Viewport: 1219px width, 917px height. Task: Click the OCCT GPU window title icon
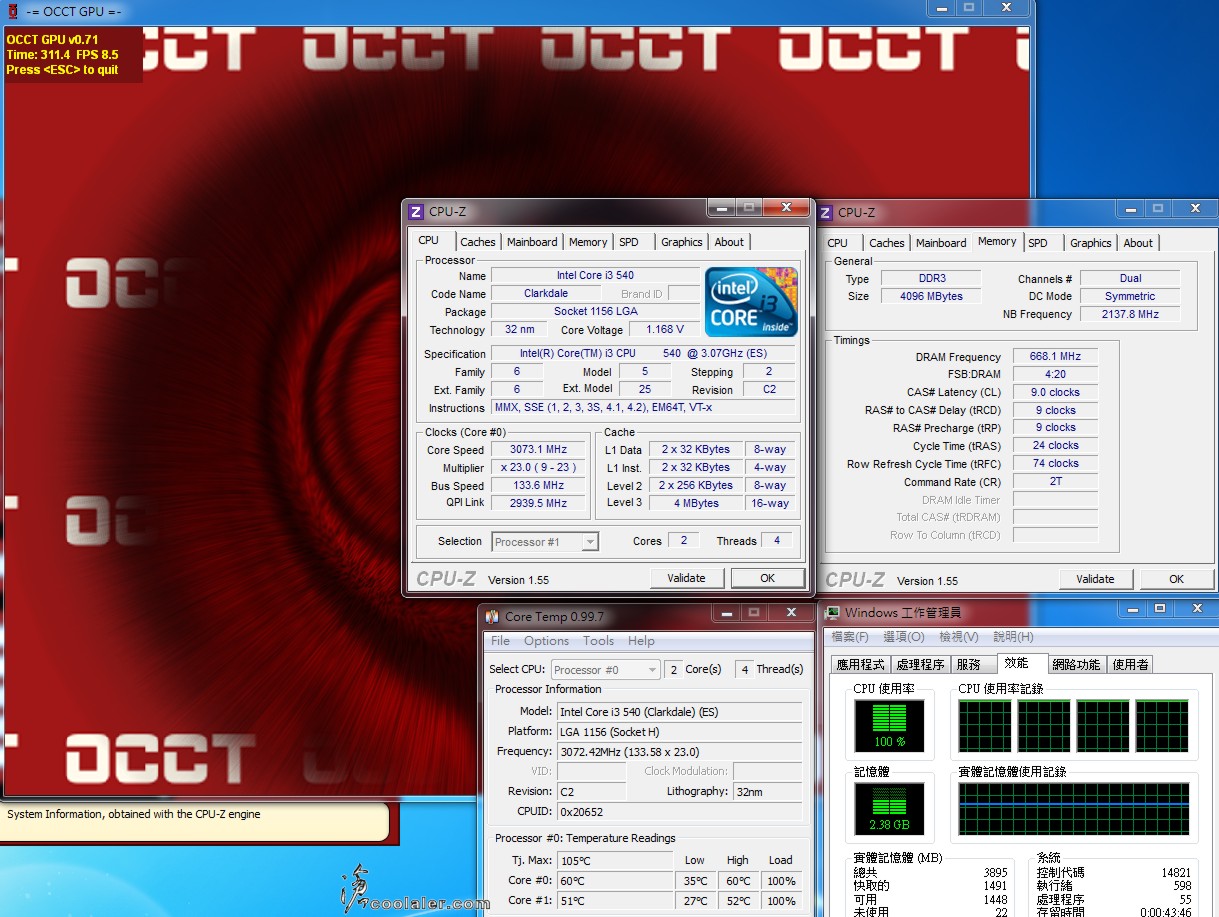(13, 11)
